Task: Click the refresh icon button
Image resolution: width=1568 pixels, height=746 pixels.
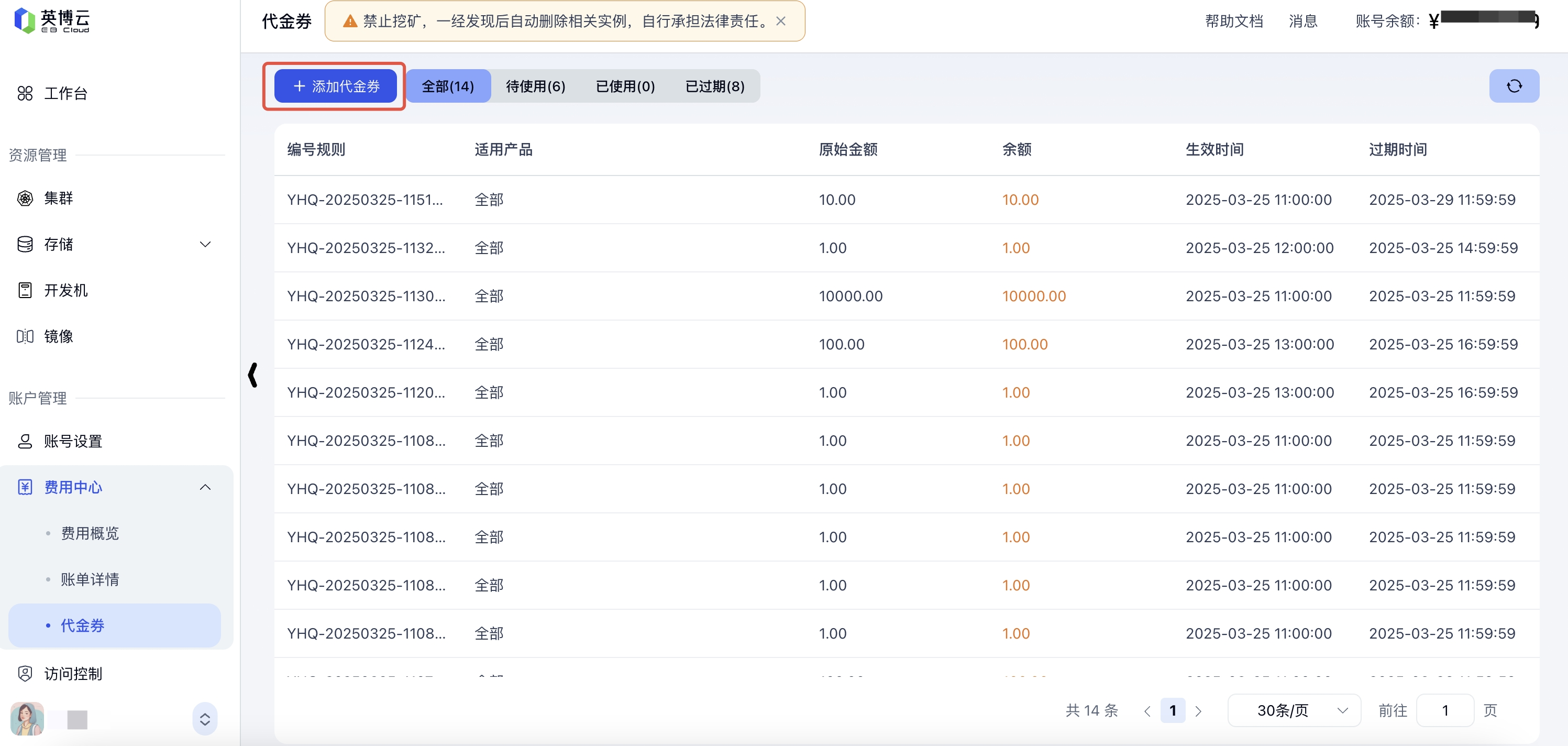Action: point(1513,86)
